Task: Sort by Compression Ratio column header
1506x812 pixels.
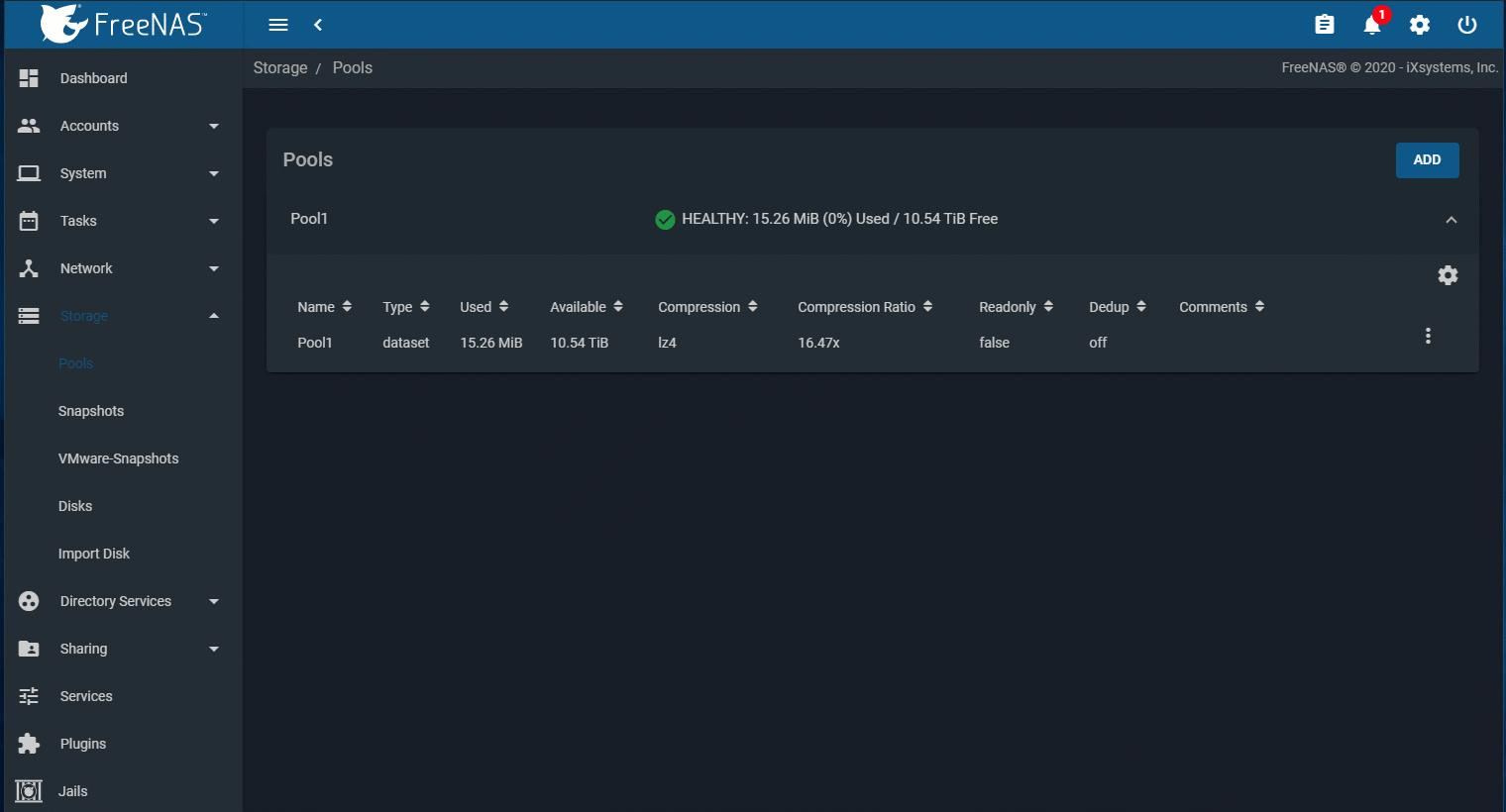Action: 864,307
